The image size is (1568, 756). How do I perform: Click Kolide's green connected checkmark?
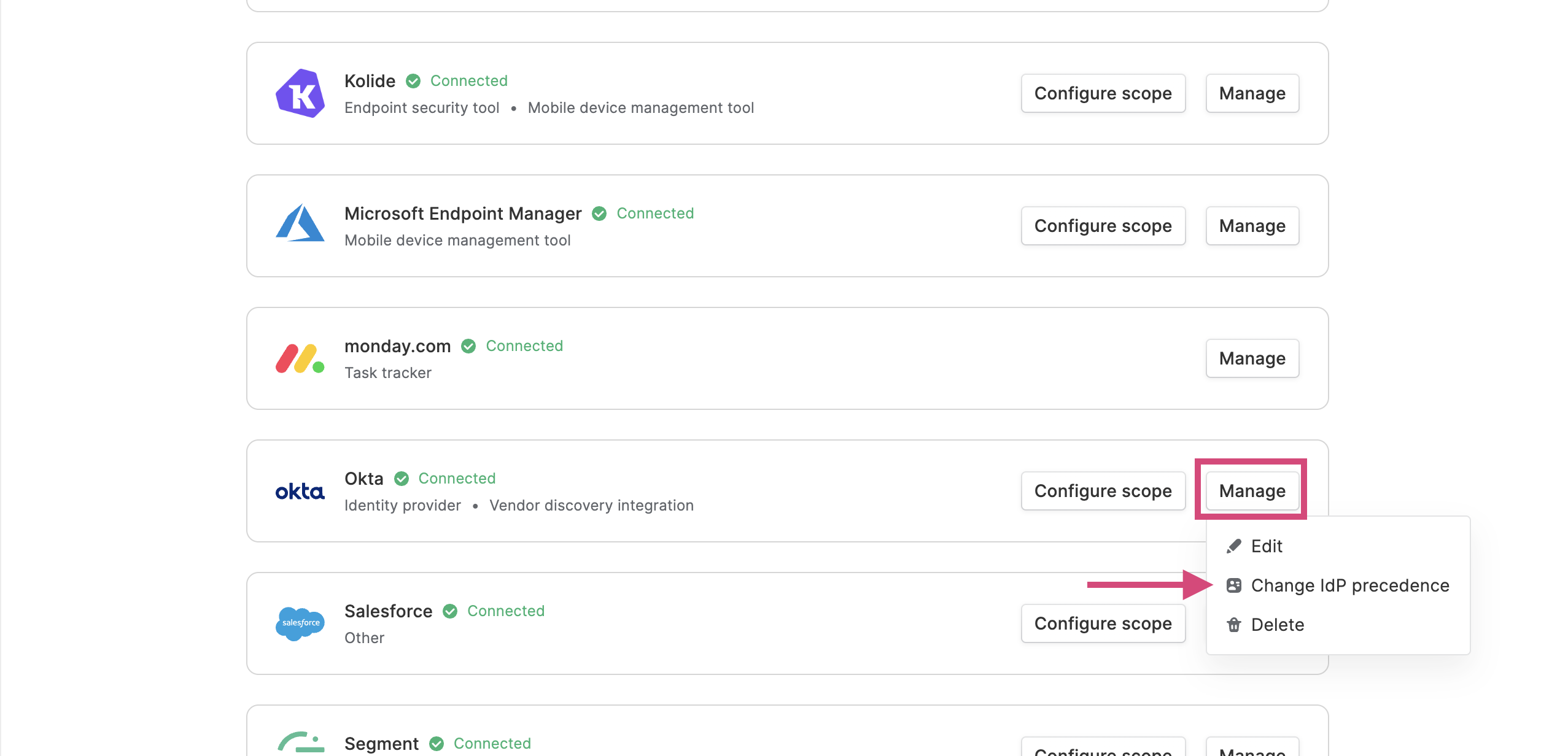tap(413, 81)
